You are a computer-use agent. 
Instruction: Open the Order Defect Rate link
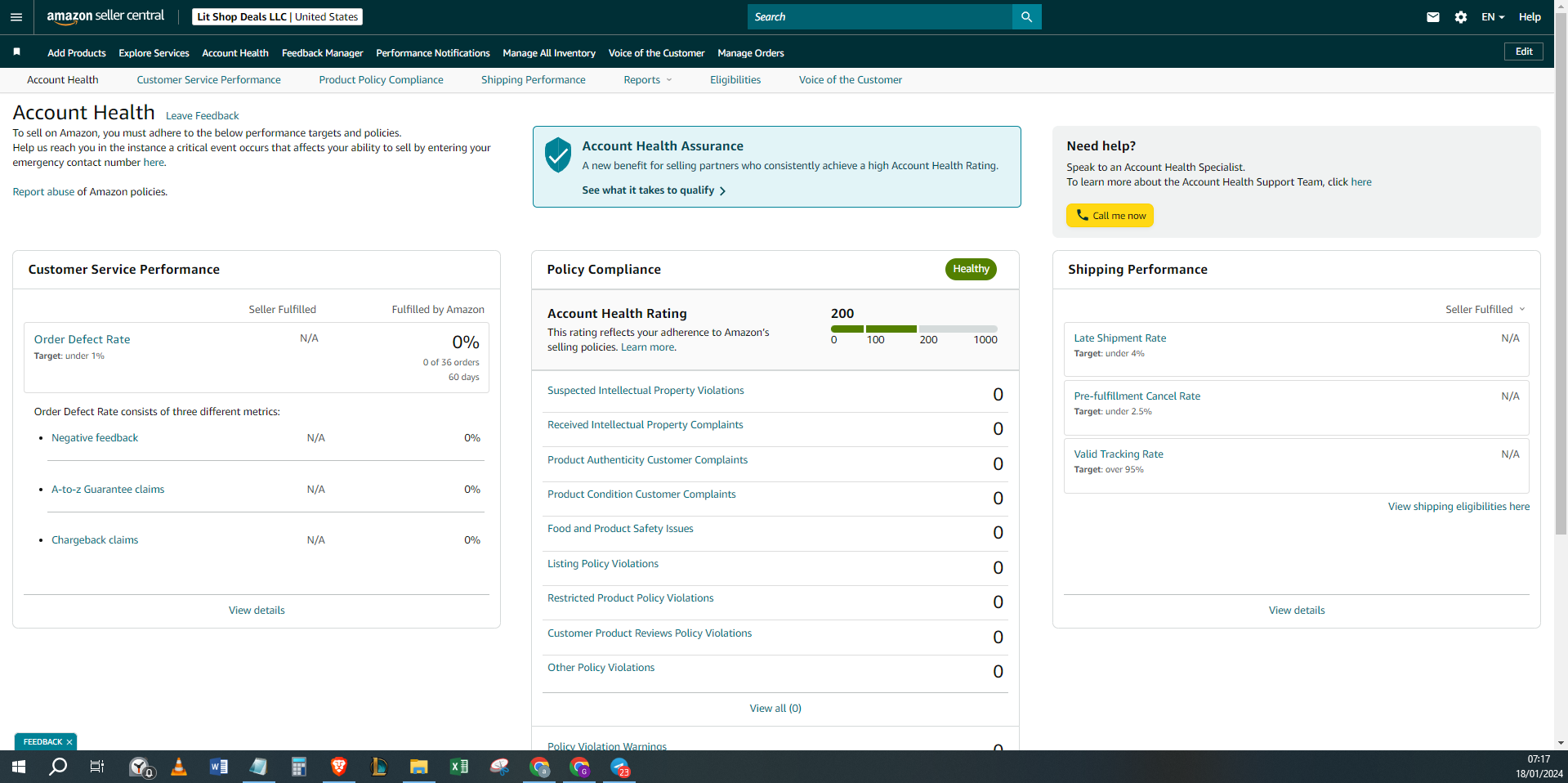click(x=82, y=339)
